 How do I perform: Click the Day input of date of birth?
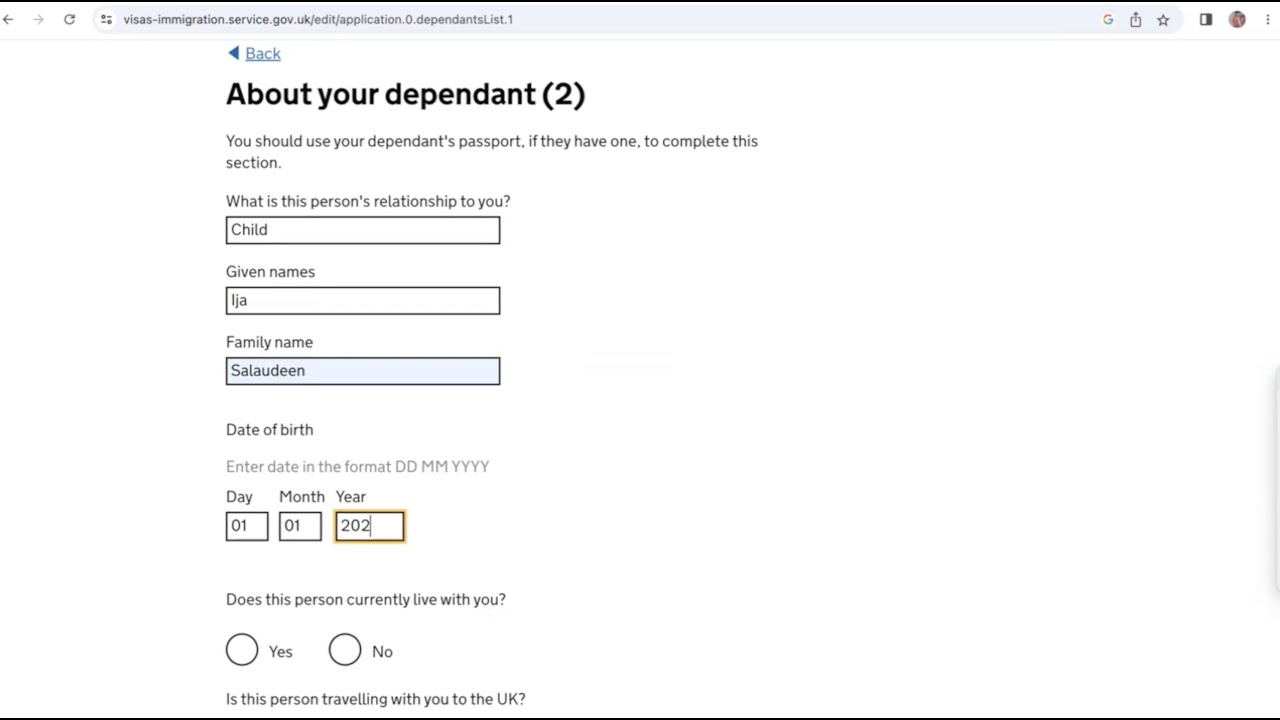247,526
